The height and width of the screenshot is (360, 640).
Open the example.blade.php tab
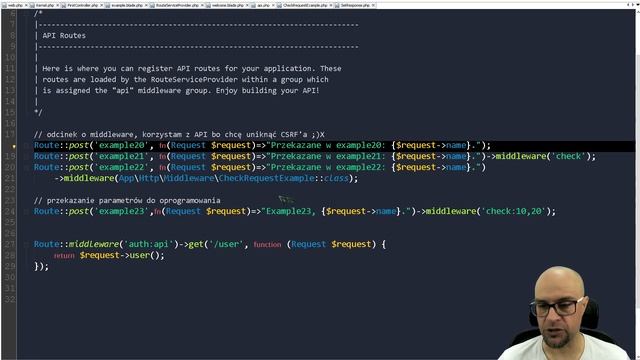tap(127, 5)
